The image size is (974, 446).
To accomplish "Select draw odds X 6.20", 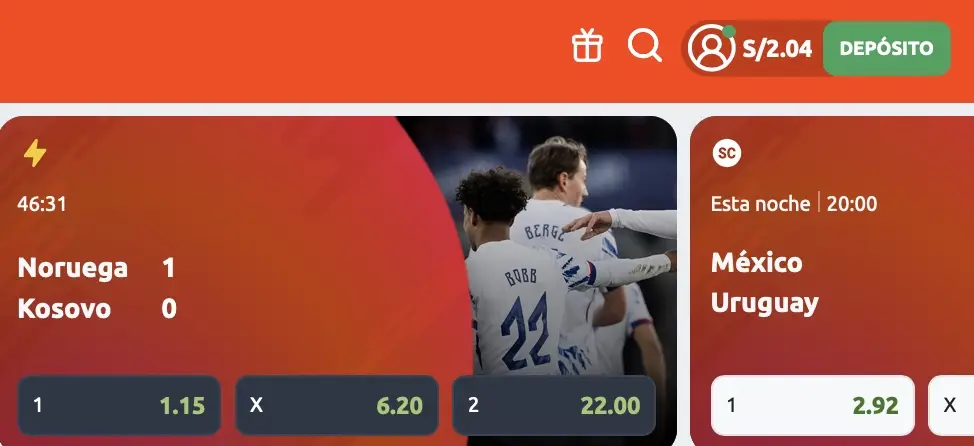I will 337,406.
